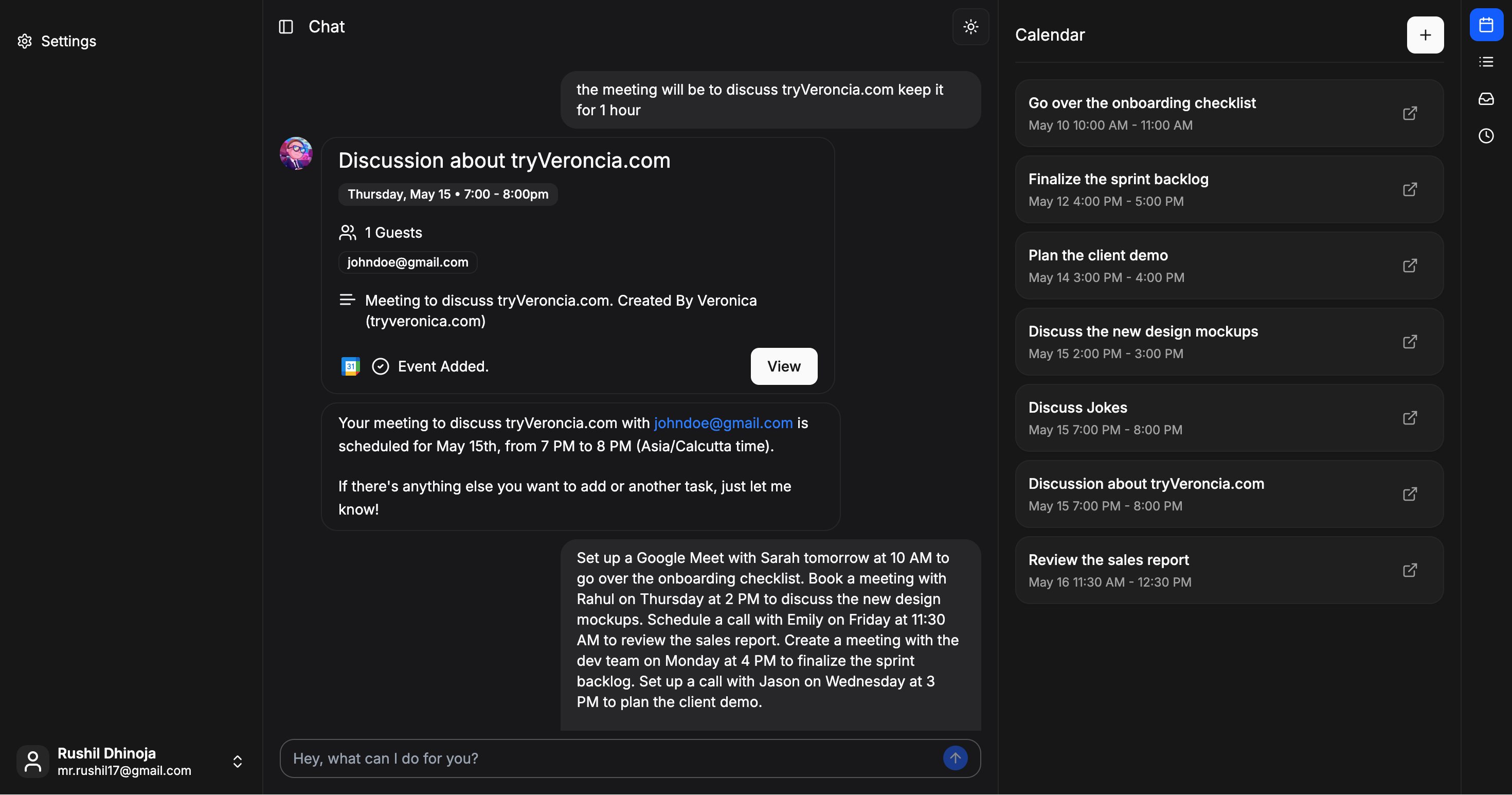Open the inbox icon in right rail
1512x795 pixels.
pos(1486,99)
